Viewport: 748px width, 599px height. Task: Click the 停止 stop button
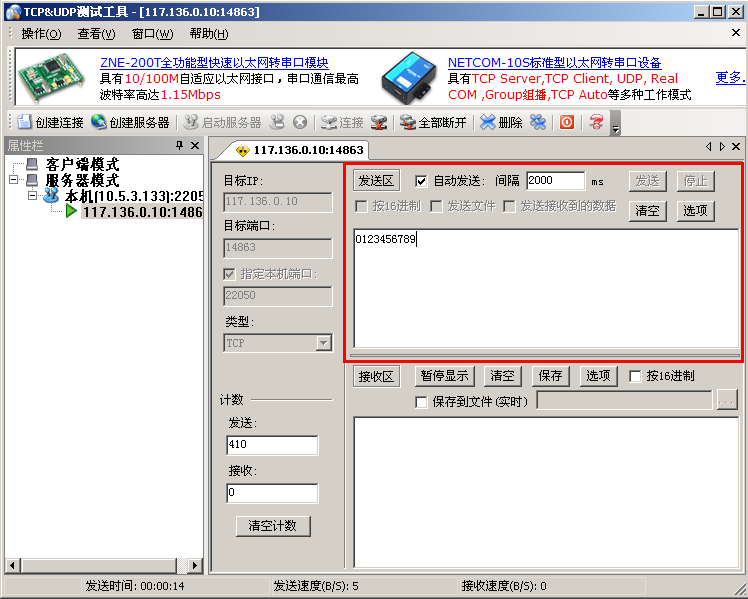696,181
